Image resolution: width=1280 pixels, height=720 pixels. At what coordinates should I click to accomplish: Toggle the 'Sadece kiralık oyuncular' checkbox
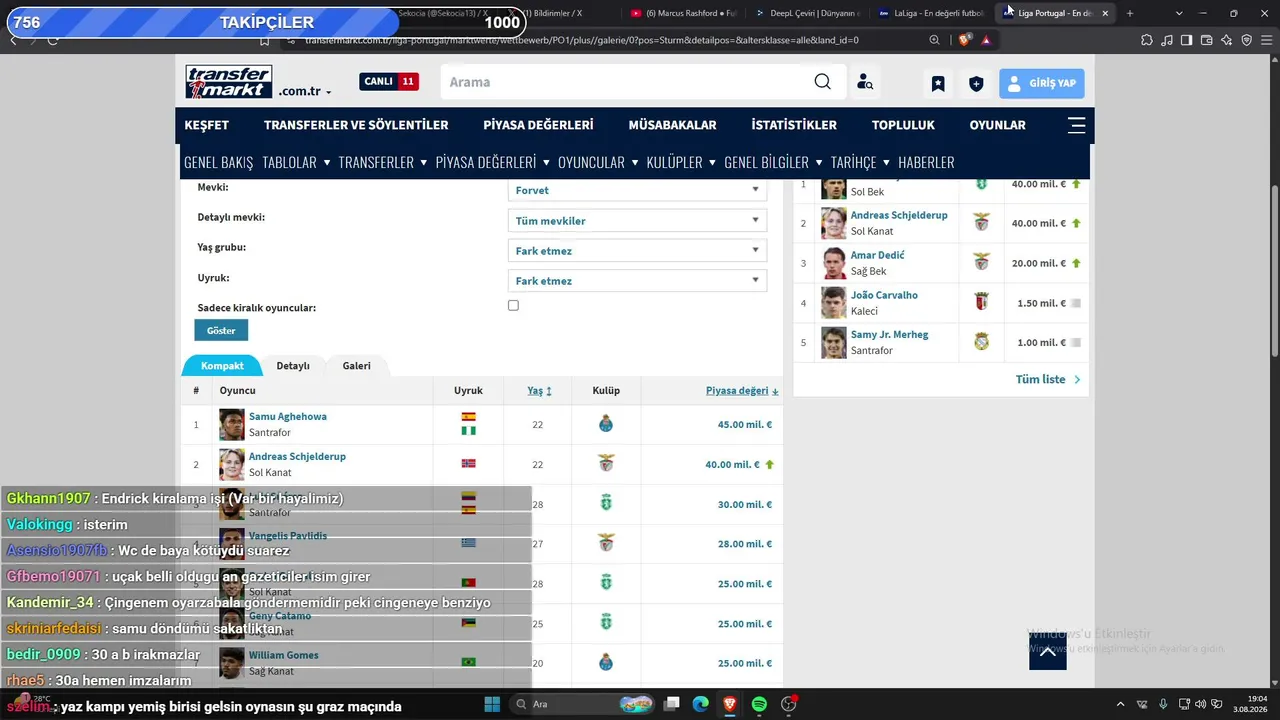513,305
